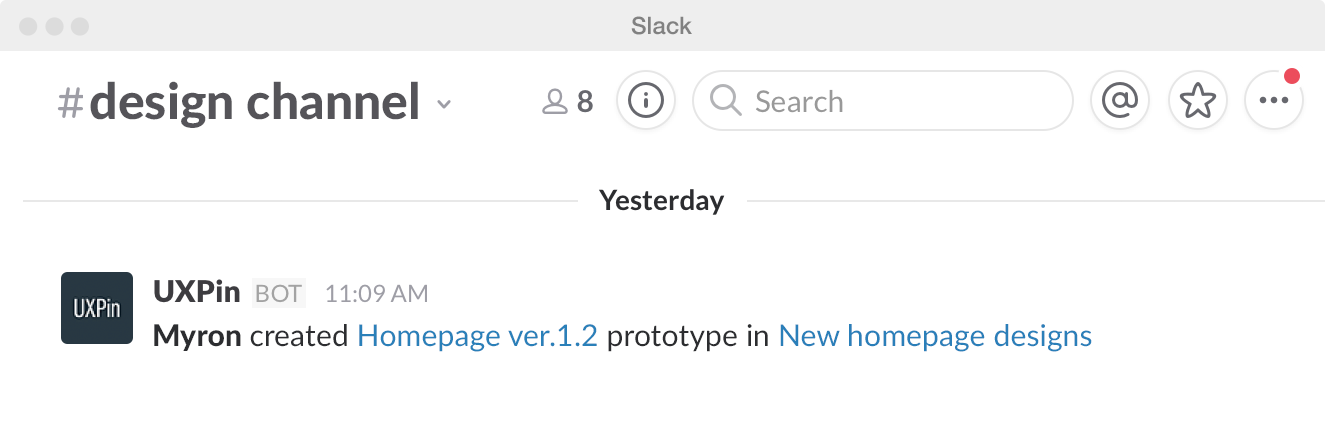This screenshot has height=422, width=1326.
Task: Open starred items star icon
Action: [x=1197, y=101]
